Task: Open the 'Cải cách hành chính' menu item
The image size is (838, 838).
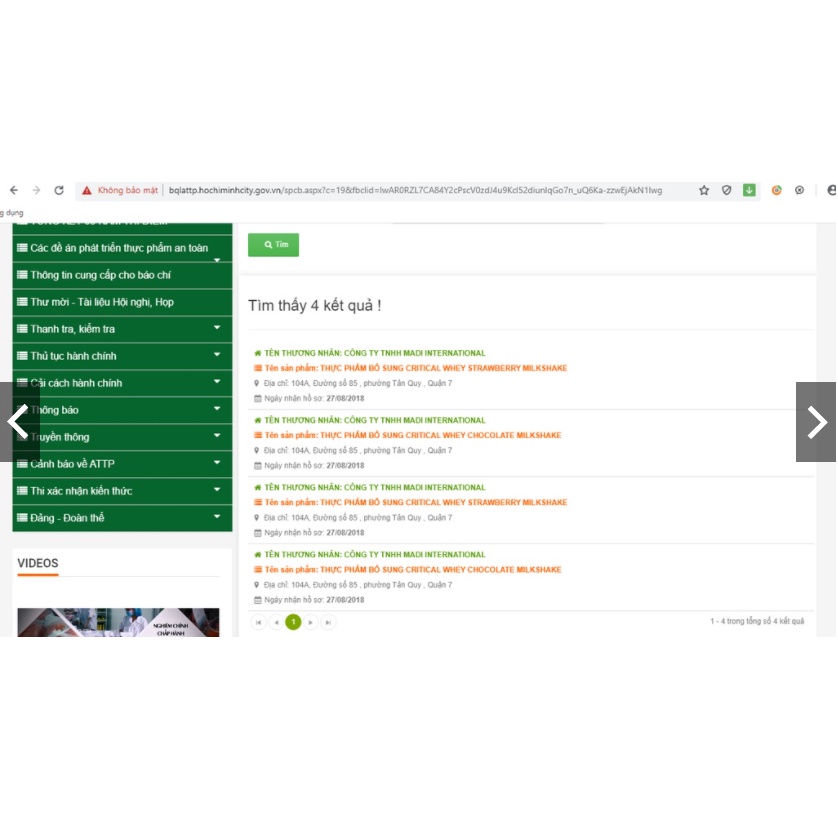Action: 76,383
